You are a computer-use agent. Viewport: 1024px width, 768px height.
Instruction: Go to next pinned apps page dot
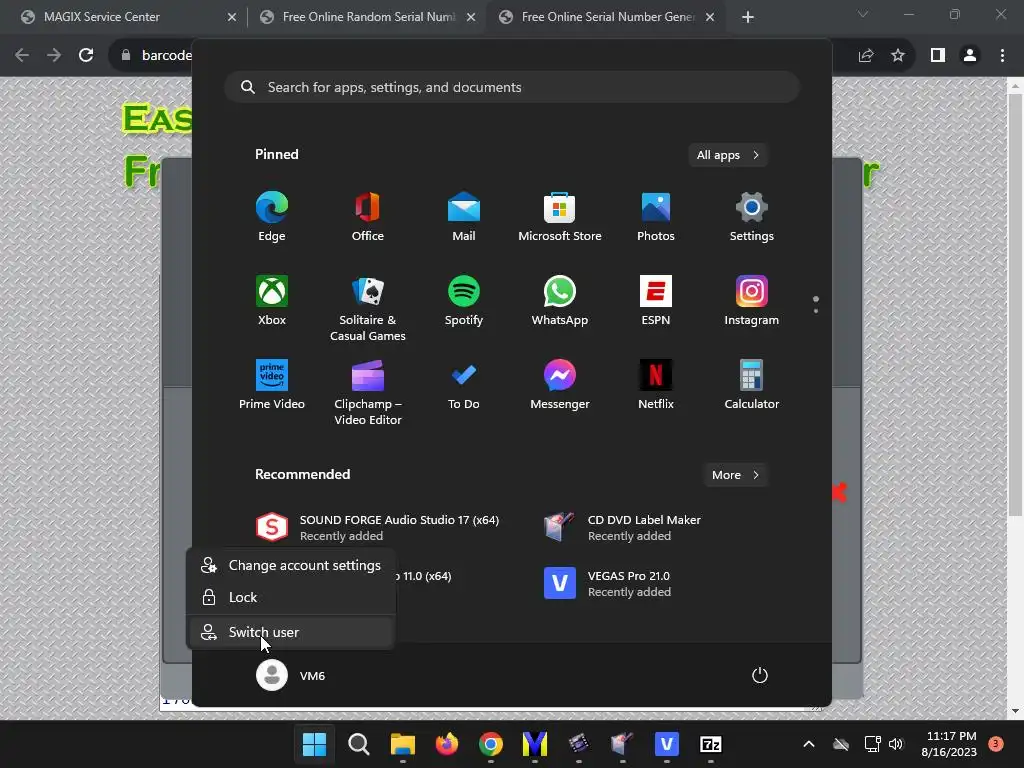pyautogui.click(x=816, y=310)
